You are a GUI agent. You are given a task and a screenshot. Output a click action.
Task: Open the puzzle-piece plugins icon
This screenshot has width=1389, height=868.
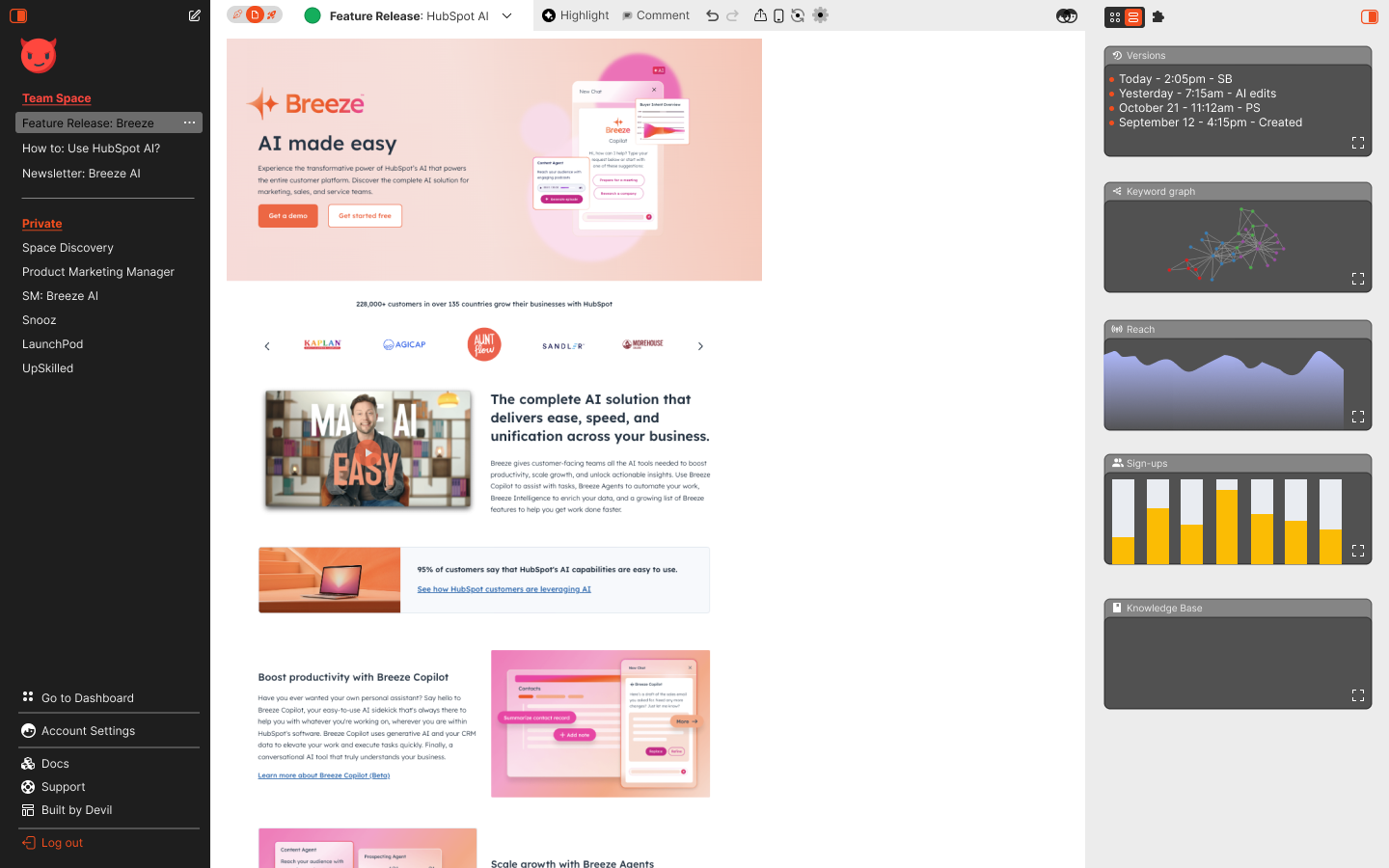[x=1158, y=17]
